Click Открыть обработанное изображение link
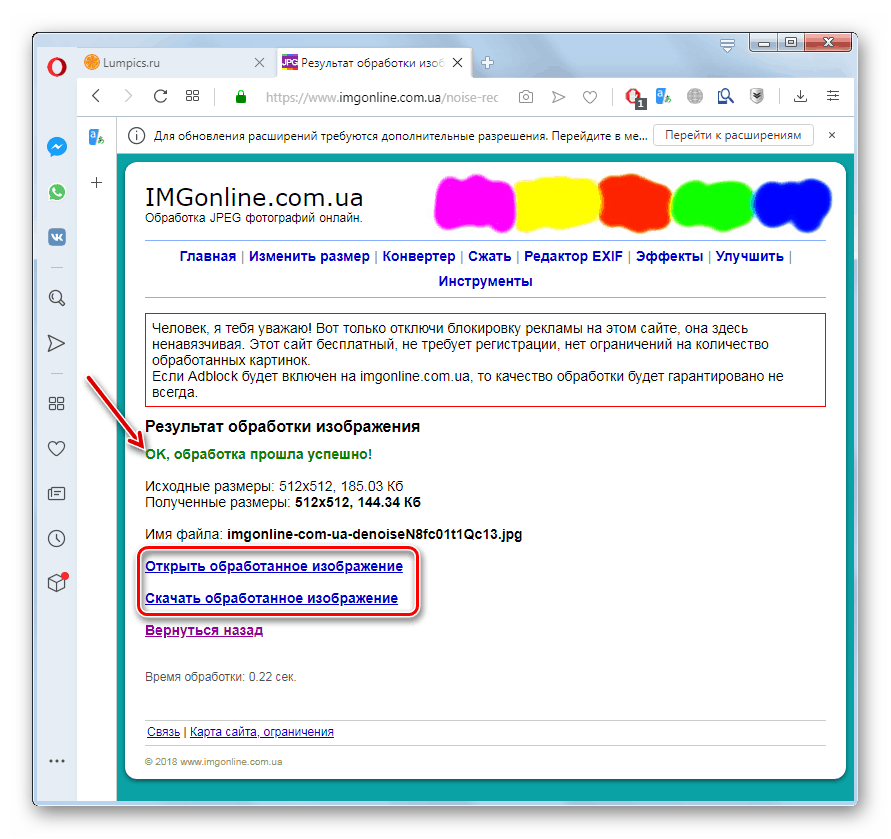This screenshot has height=839, width=891. [274, 566]
